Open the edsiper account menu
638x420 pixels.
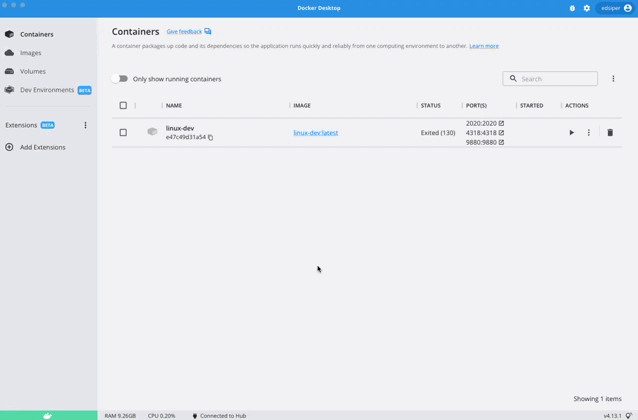click(615, 8)
